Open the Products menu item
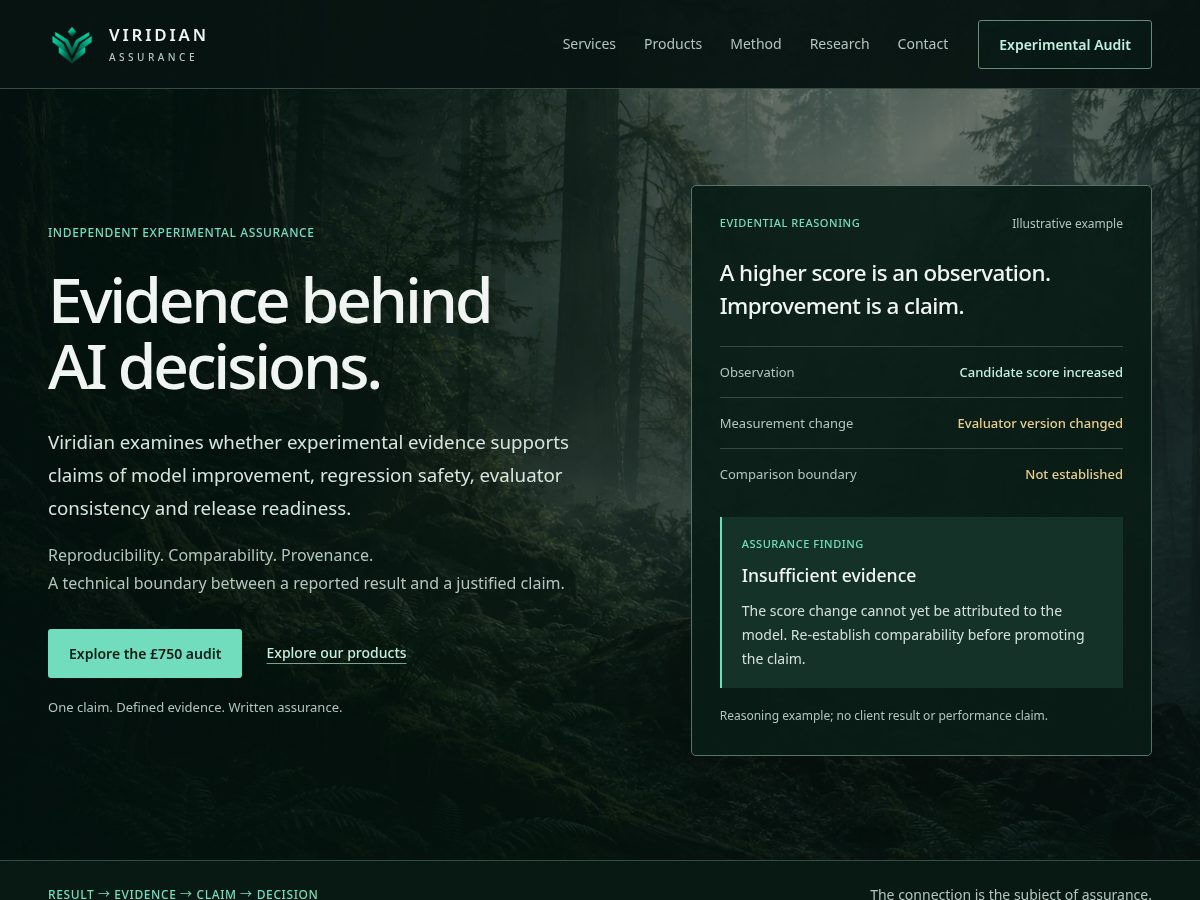The image size is (1200, 900). point(673,44)
